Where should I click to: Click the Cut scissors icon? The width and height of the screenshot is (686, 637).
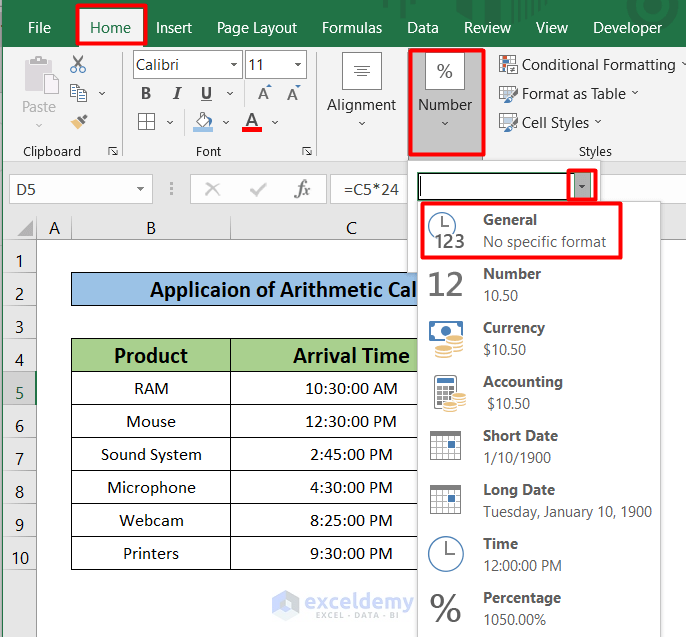click(78, 65)
